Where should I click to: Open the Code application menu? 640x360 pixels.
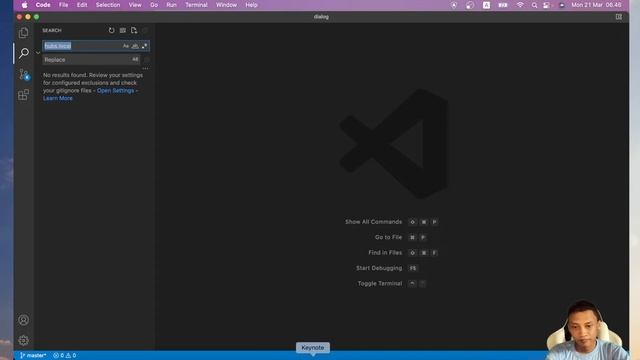click(43, 5)
